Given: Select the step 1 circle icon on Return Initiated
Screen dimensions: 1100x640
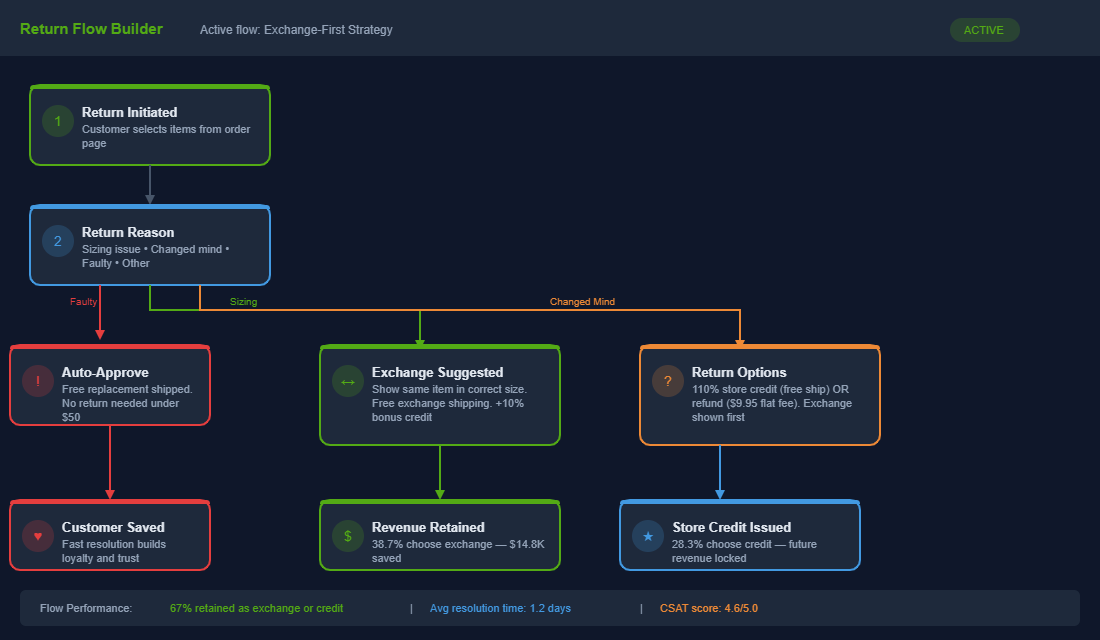Looking at the screenshot, I should (x=57, y=122).
